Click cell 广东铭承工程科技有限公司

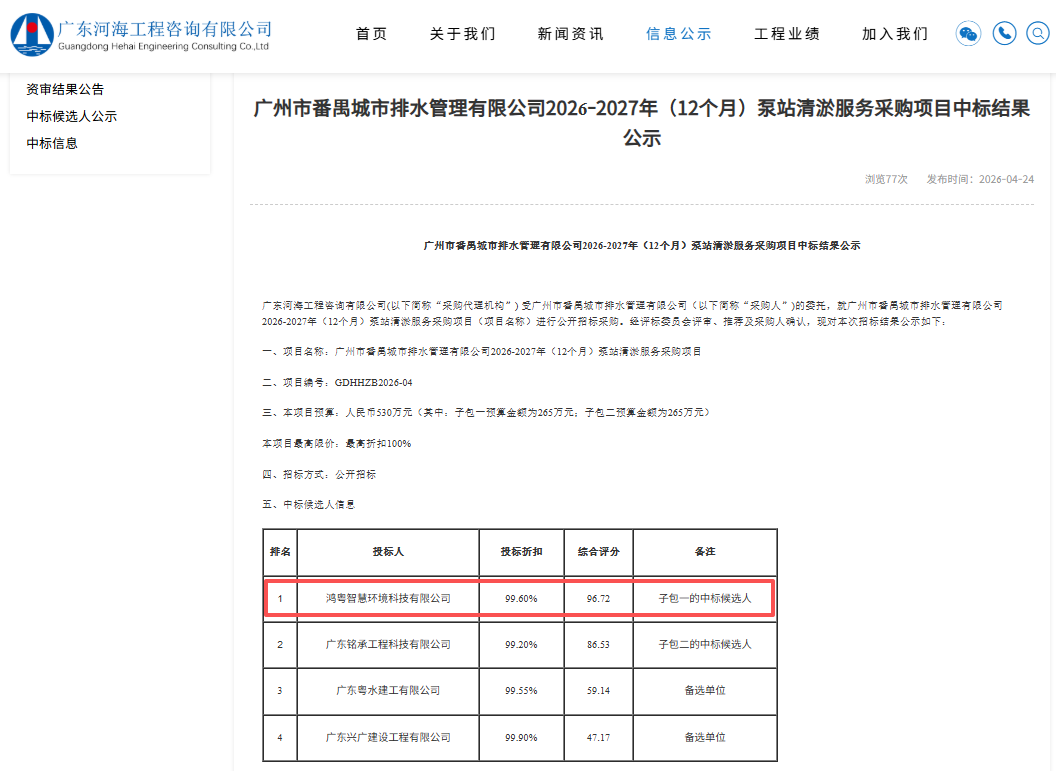388,644
